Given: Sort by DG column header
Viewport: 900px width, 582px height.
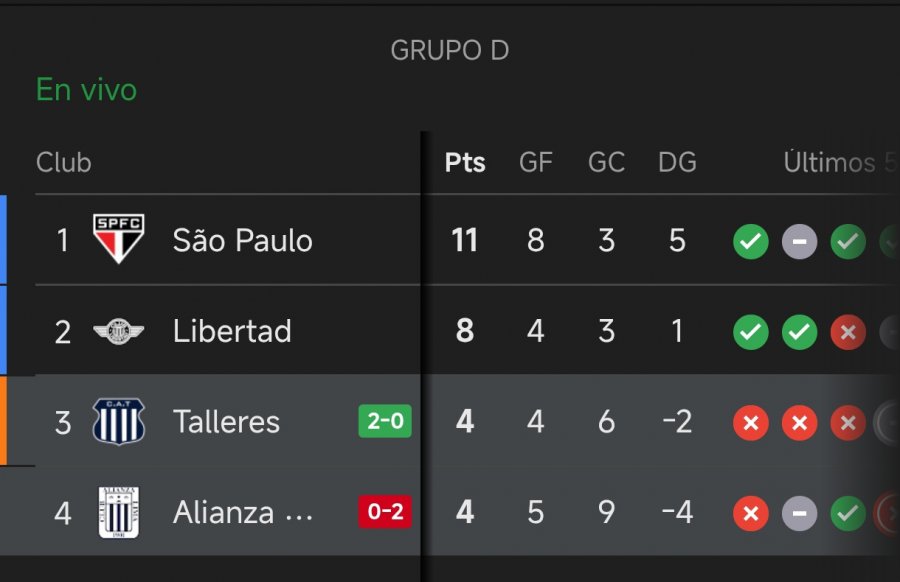Looking at the screenshot, I should [677, 163].
